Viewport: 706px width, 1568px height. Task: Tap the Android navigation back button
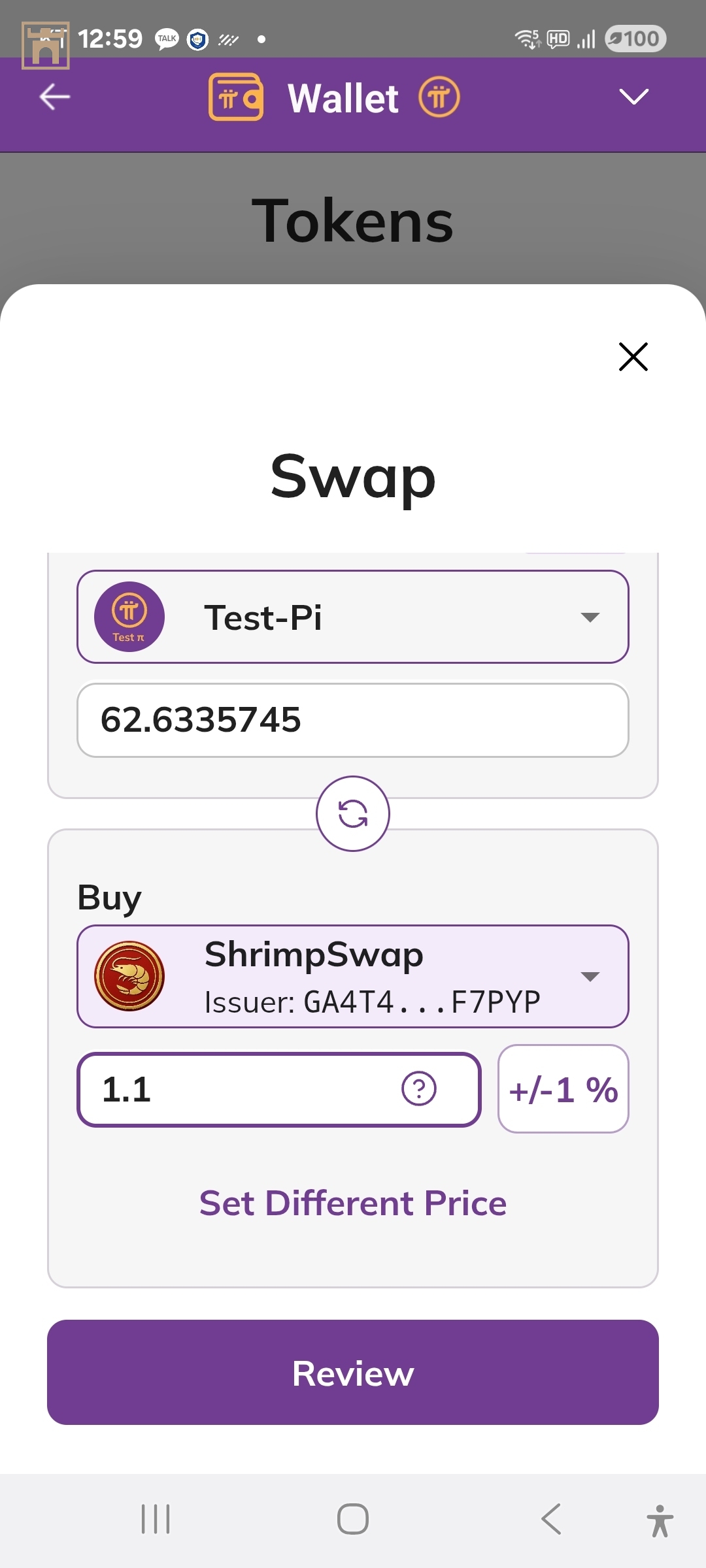pyautogui.click(x=551, y=1519)
